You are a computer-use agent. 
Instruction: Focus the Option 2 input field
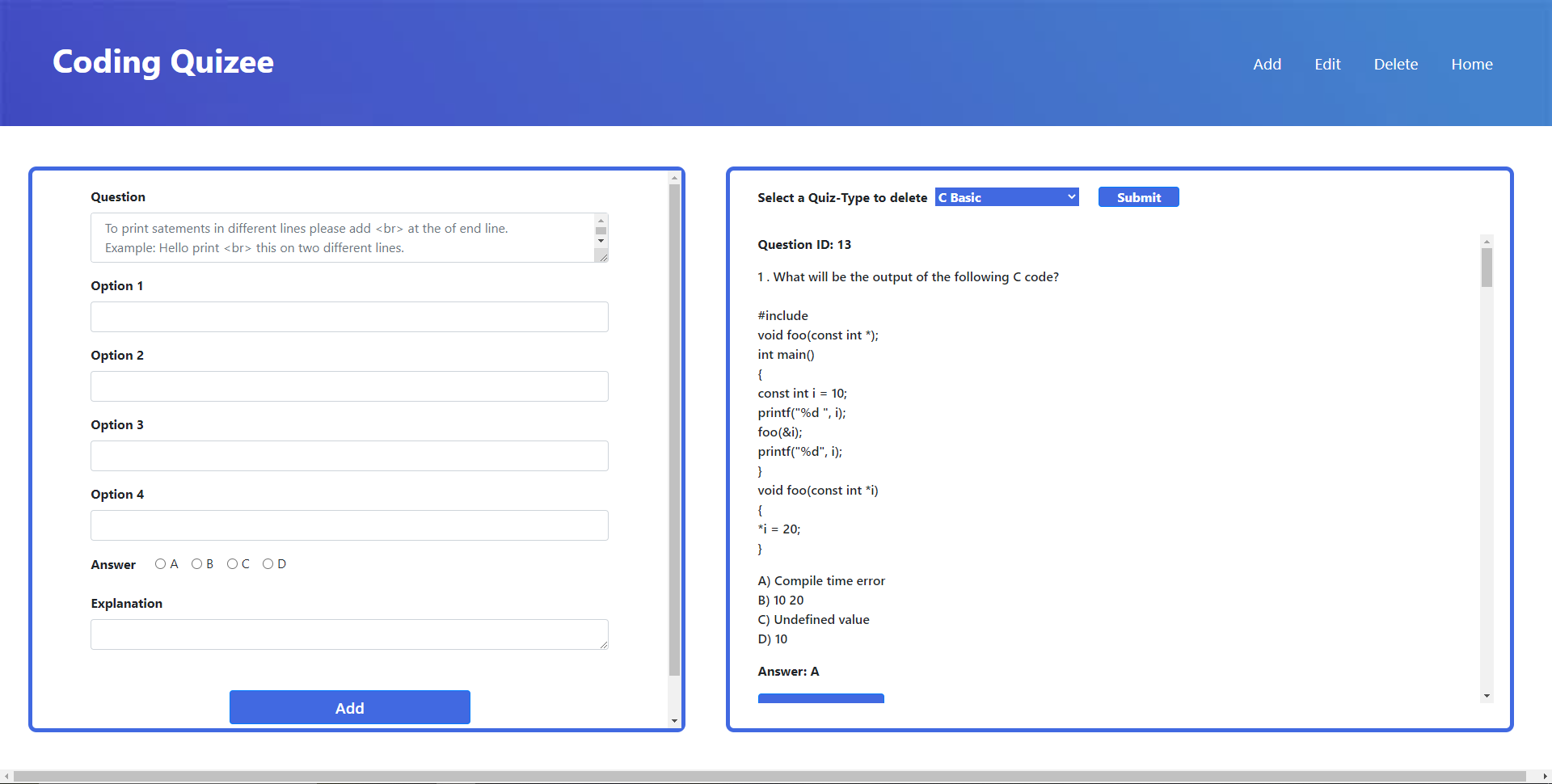tap(349, 386)
